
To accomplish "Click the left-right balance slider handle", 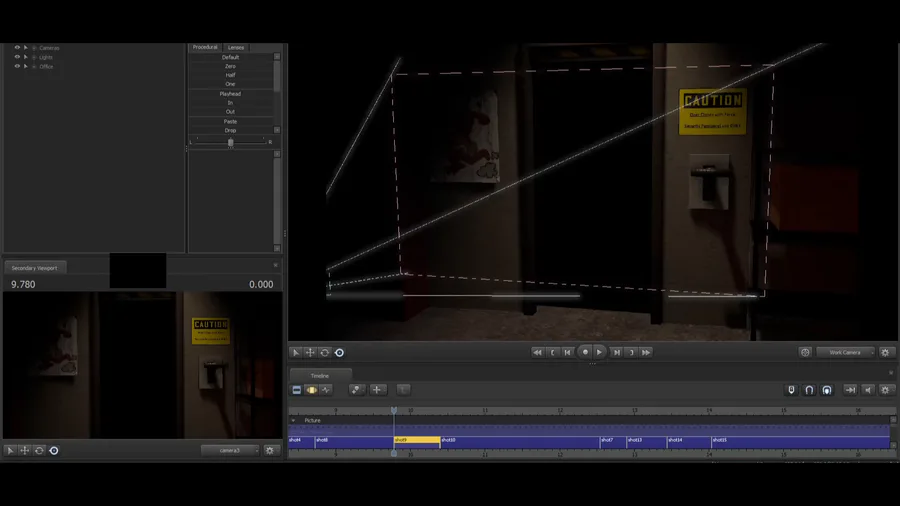I will (231, 142).
